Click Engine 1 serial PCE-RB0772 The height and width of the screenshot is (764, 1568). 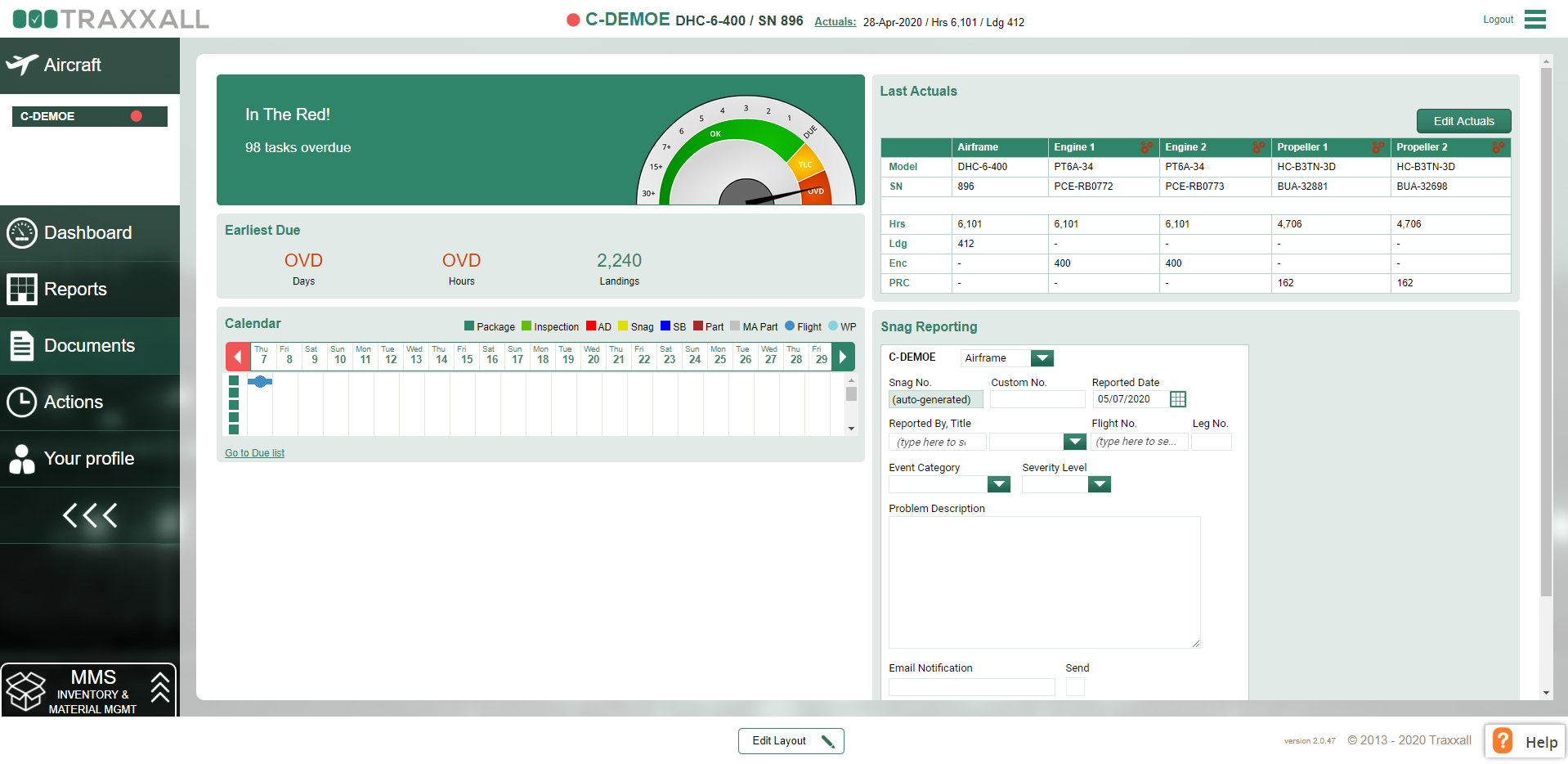(x=1083, y=187)
